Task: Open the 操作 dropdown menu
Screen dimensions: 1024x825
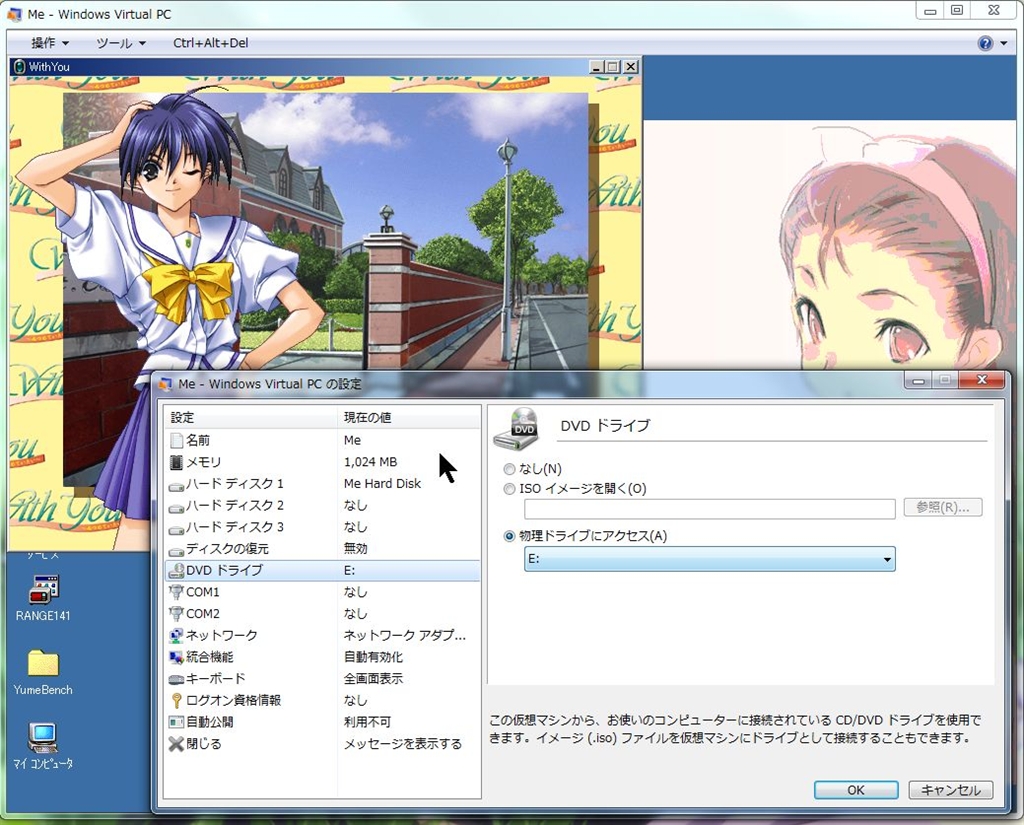Action: tap(50, 43)
